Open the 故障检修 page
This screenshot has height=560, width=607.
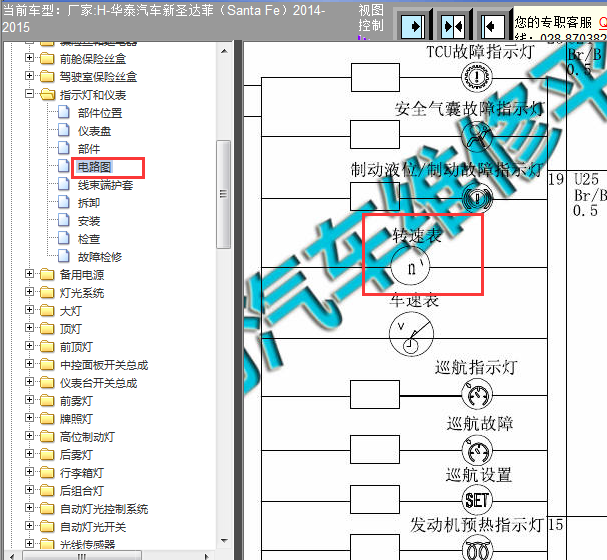tap(100, 257)
